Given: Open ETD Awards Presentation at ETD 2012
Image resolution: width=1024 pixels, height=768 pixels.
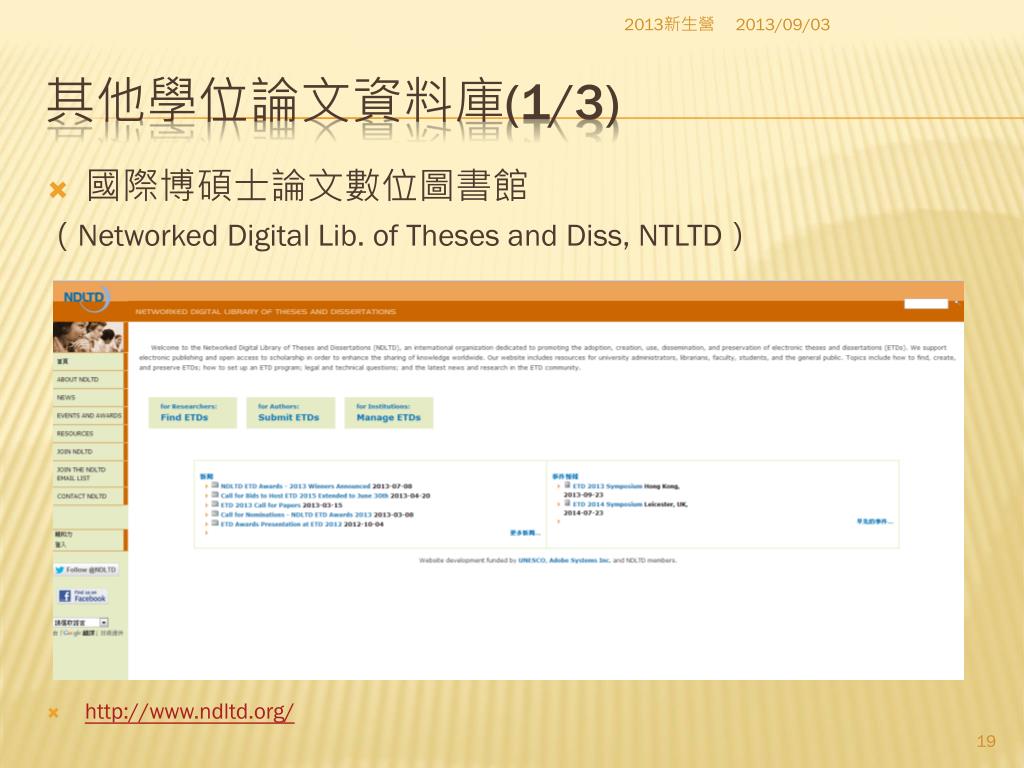Looking at the screenshot, I should click(x=281, y=524).
